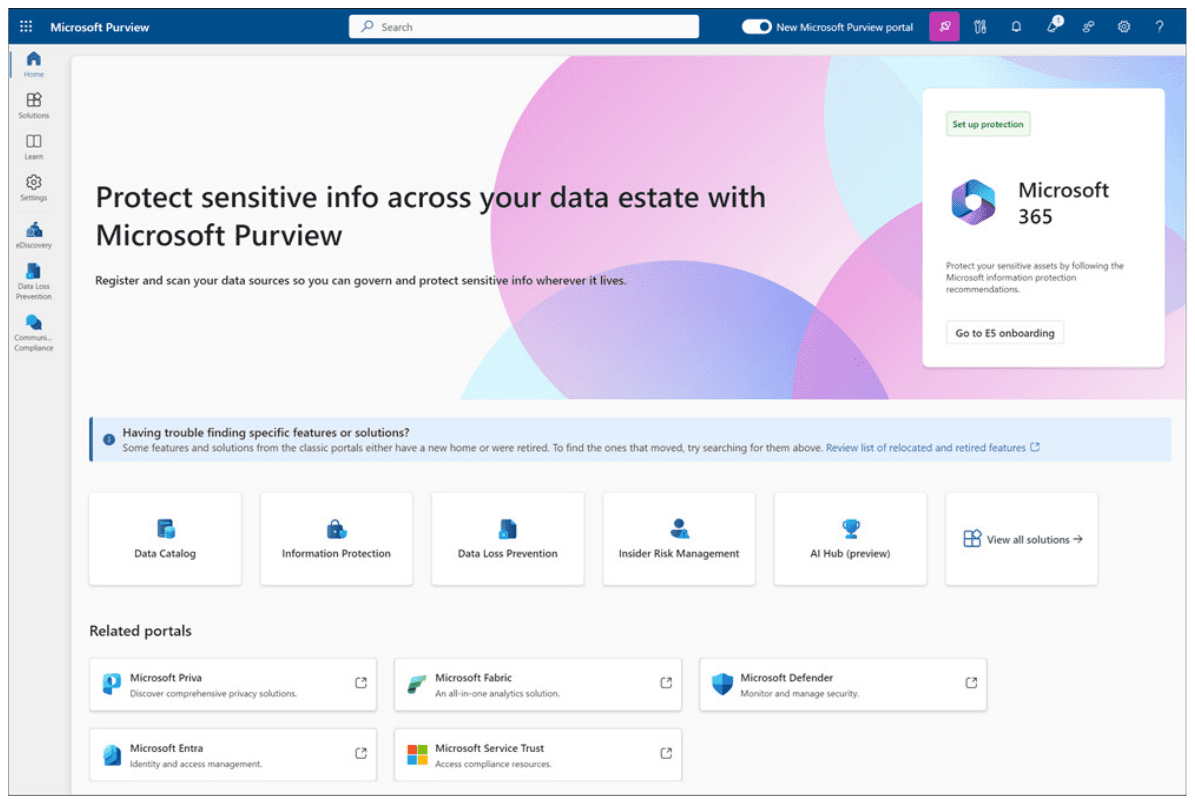Screen dimensions: 1195x804
Task: Click the header icon left of the settings gear
Action: click(1088, 27)
